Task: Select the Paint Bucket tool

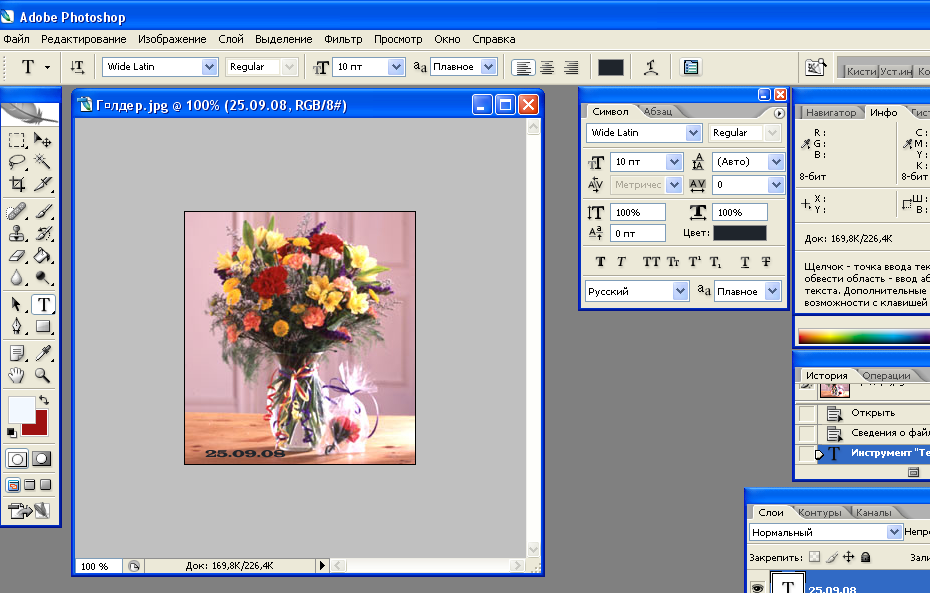Action: pos(42,256)
